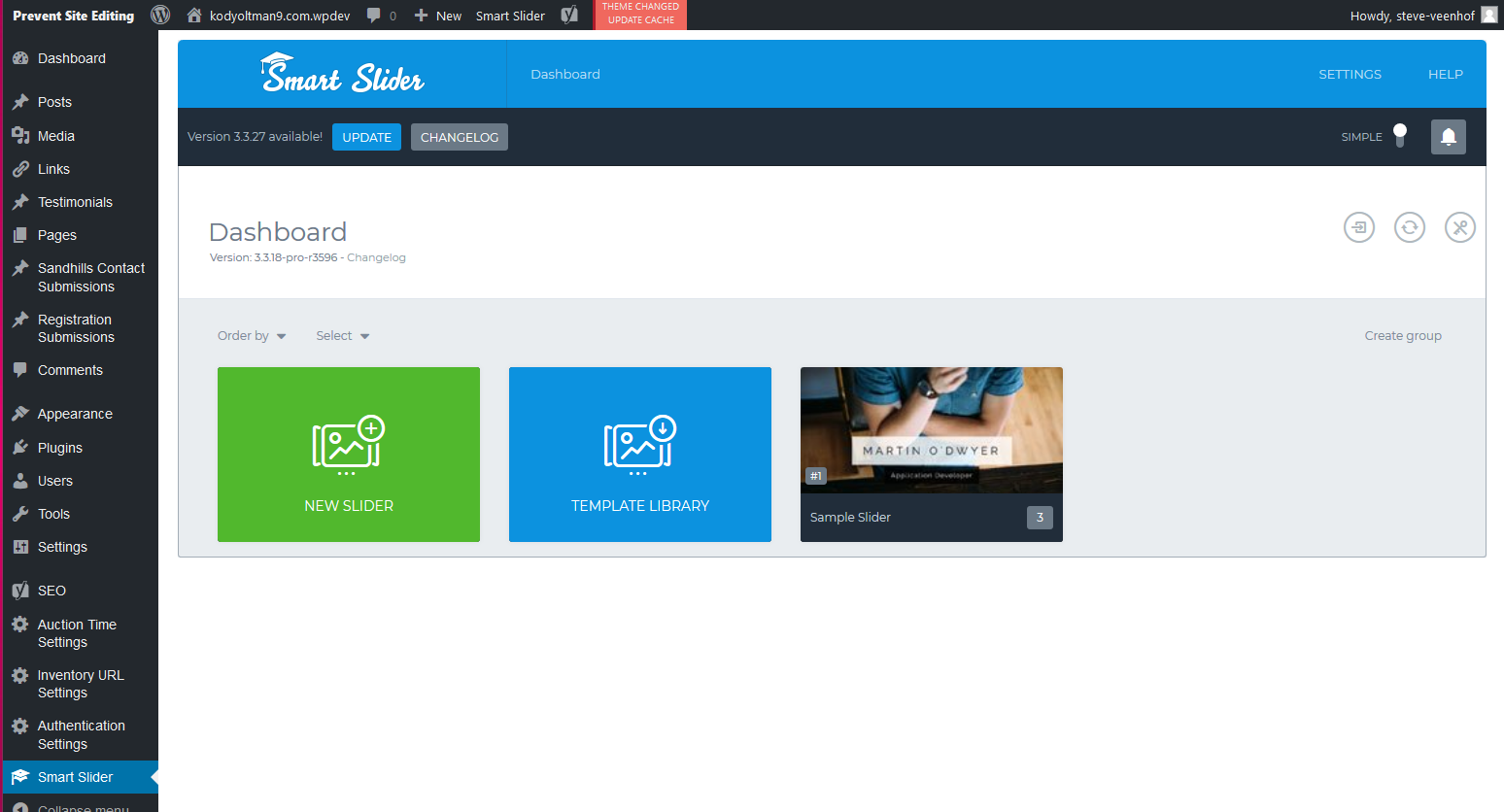This screenshot has width=1504, height=812.
Task: Click the Settings sliders icon in sidebar
Action: pos(20,547)
